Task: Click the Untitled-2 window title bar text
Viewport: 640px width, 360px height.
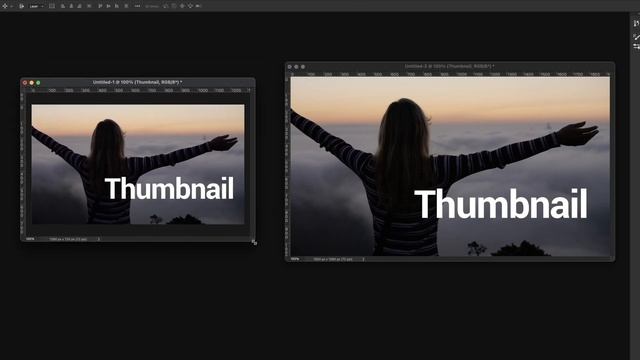Action: [x=449, y=66]
